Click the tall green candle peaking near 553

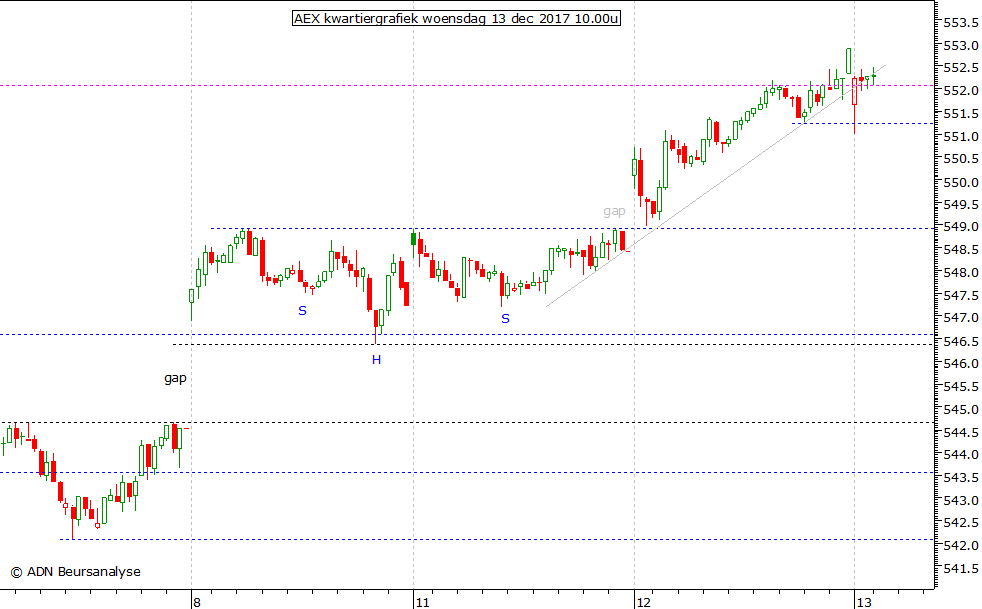coord(849,61)
